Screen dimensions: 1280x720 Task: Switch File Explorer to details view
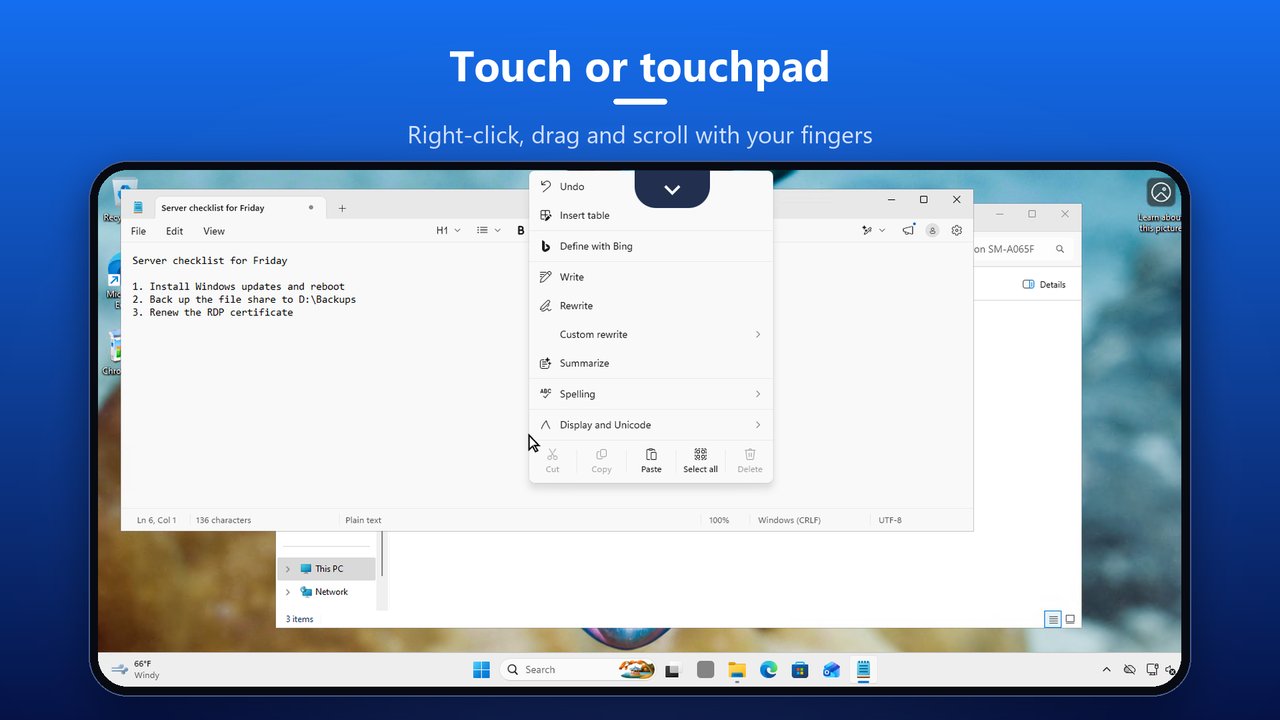[x=1053, y=620]
